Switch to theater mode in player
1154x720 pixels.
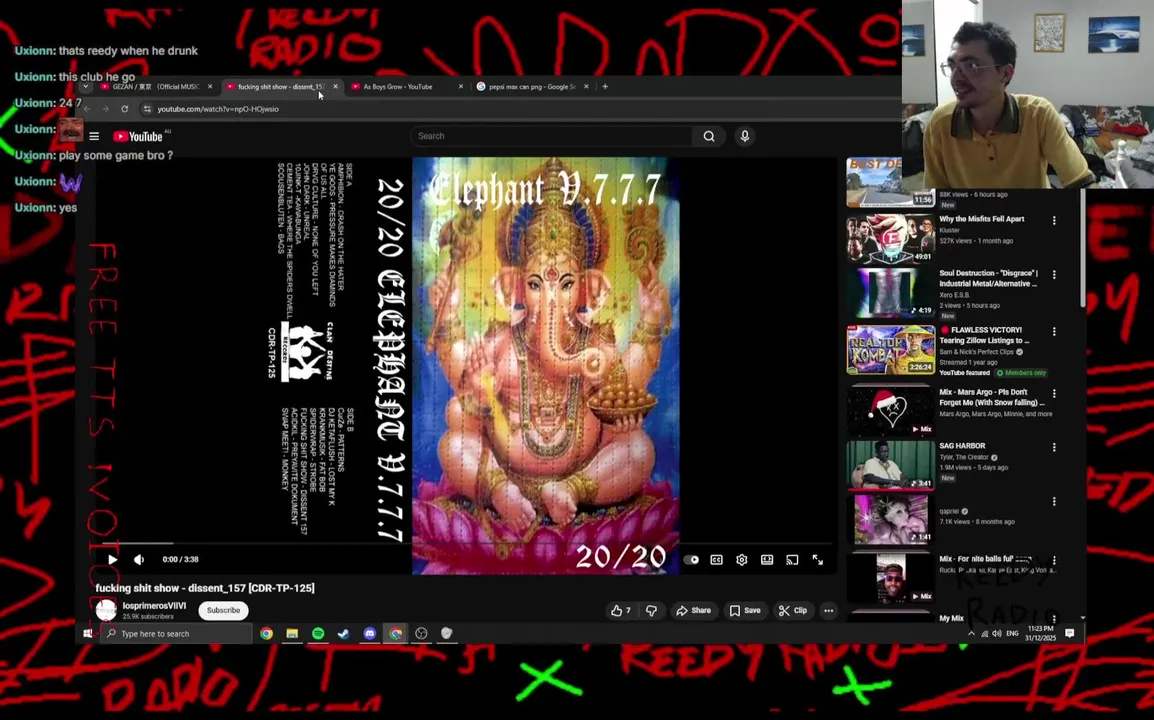point(767,560)
